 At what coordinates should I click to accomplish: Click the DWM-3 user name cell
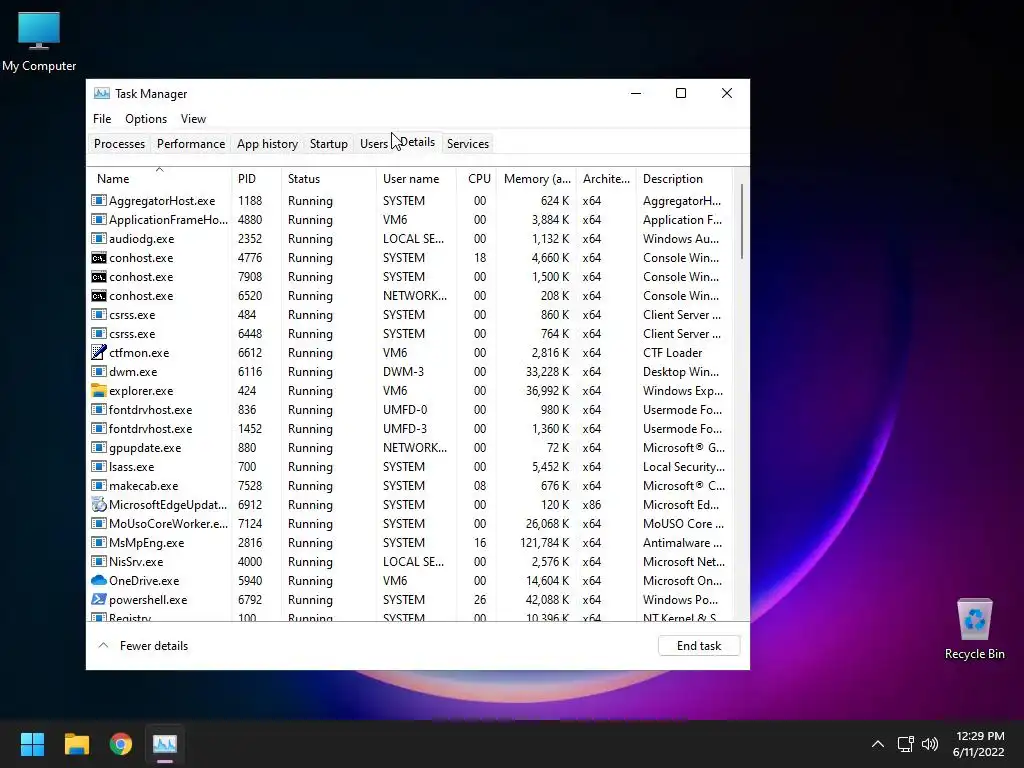(403, 372)
